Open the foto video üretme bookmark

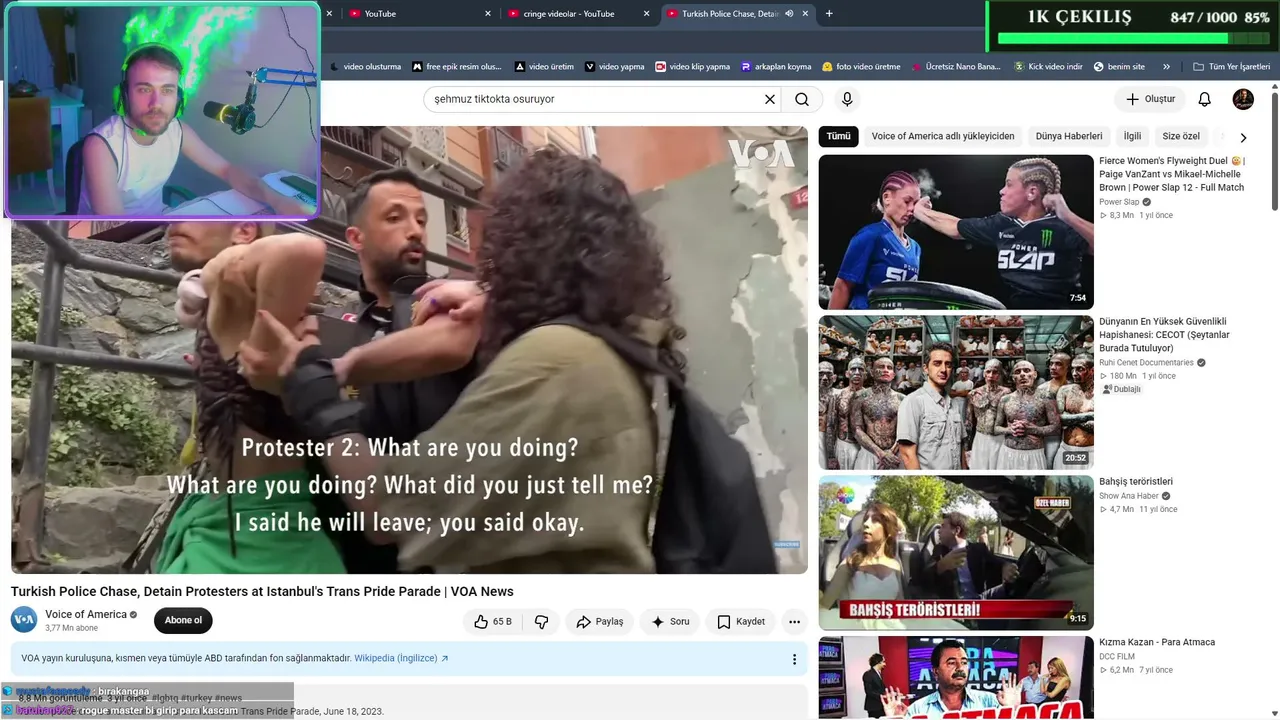point(861,67)
